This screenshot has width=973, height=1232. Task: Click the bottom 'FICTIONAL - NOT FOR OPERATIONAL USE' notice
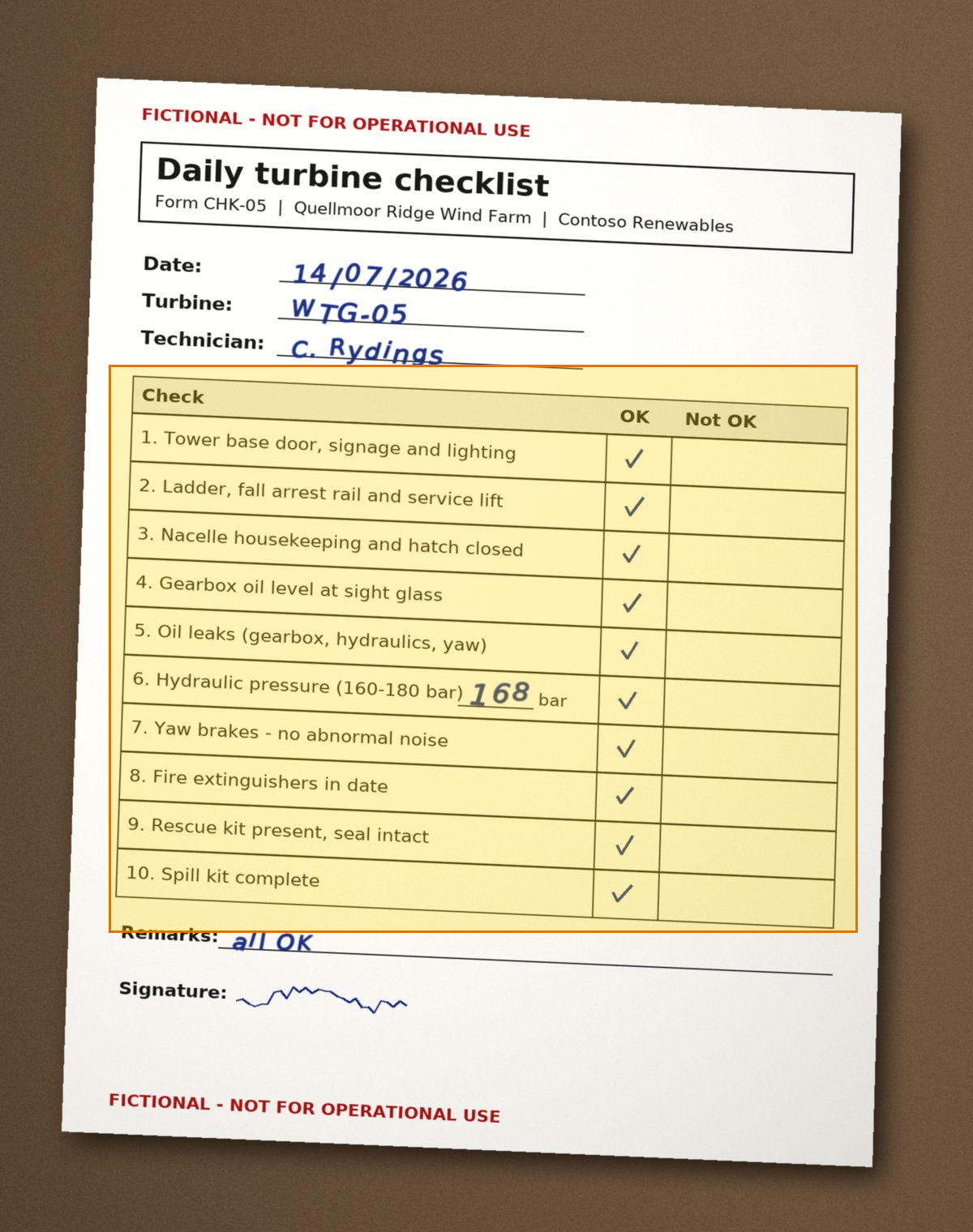[305, 1109]
